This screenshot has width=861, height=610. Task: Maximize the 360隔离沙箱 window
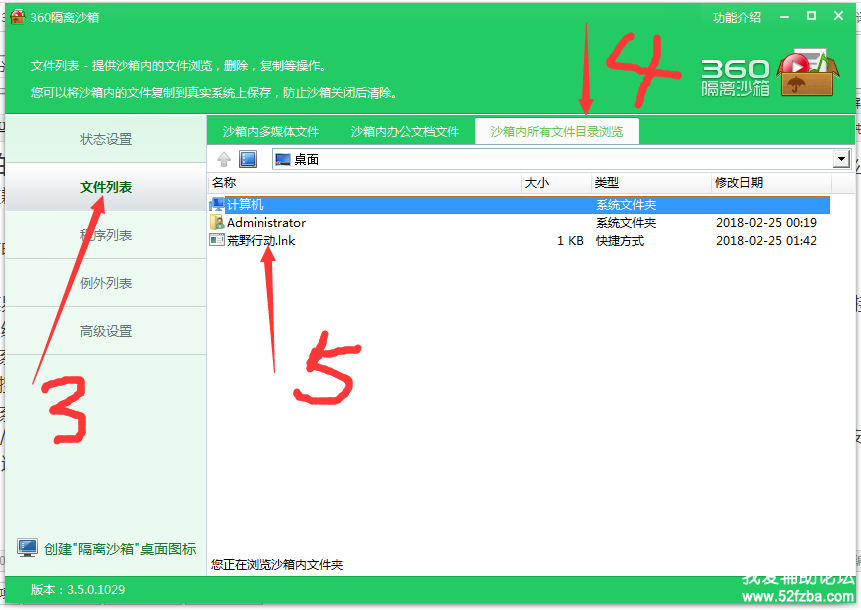coord(811,16)
